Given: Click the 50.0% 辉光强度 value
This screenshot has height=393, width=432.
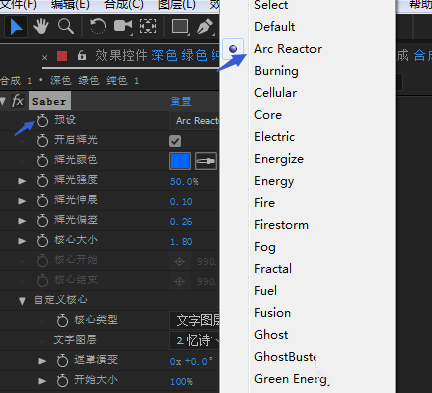Looking at the screenshot, I should pyautogui.click(x=184, y=182).
